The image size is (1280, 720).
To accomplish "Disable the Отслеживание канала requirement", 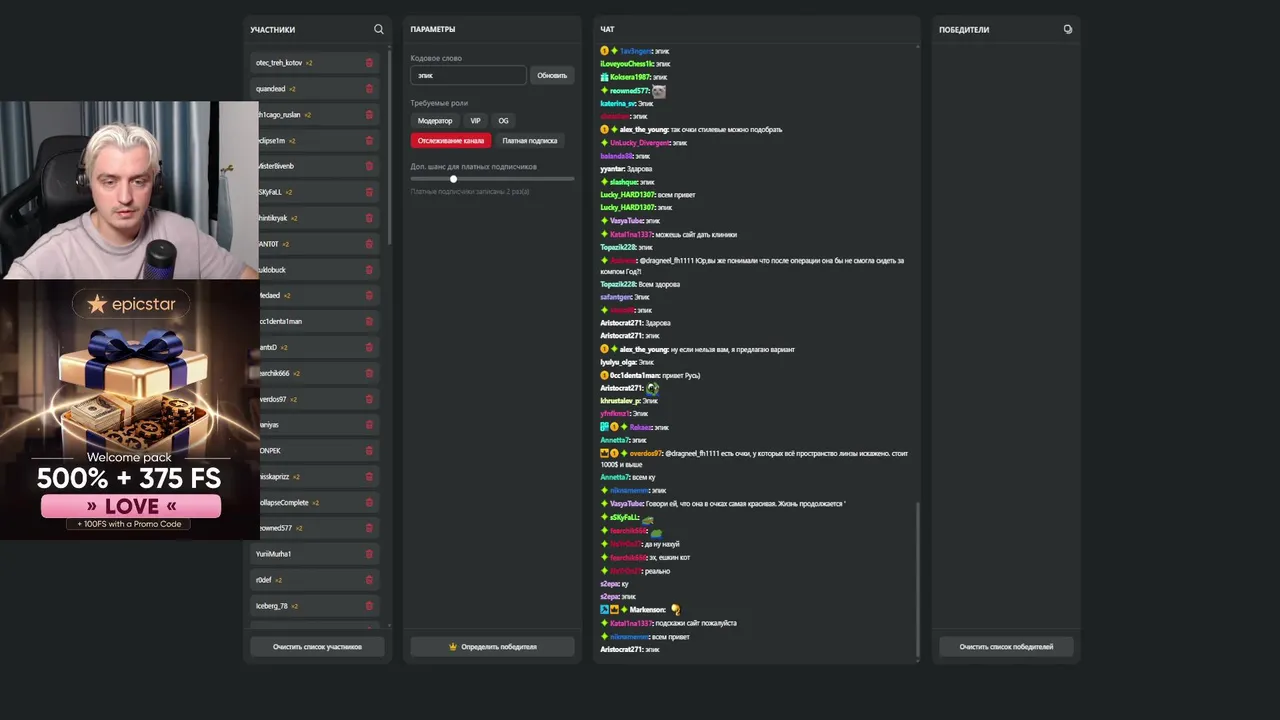I will (451, 141).
